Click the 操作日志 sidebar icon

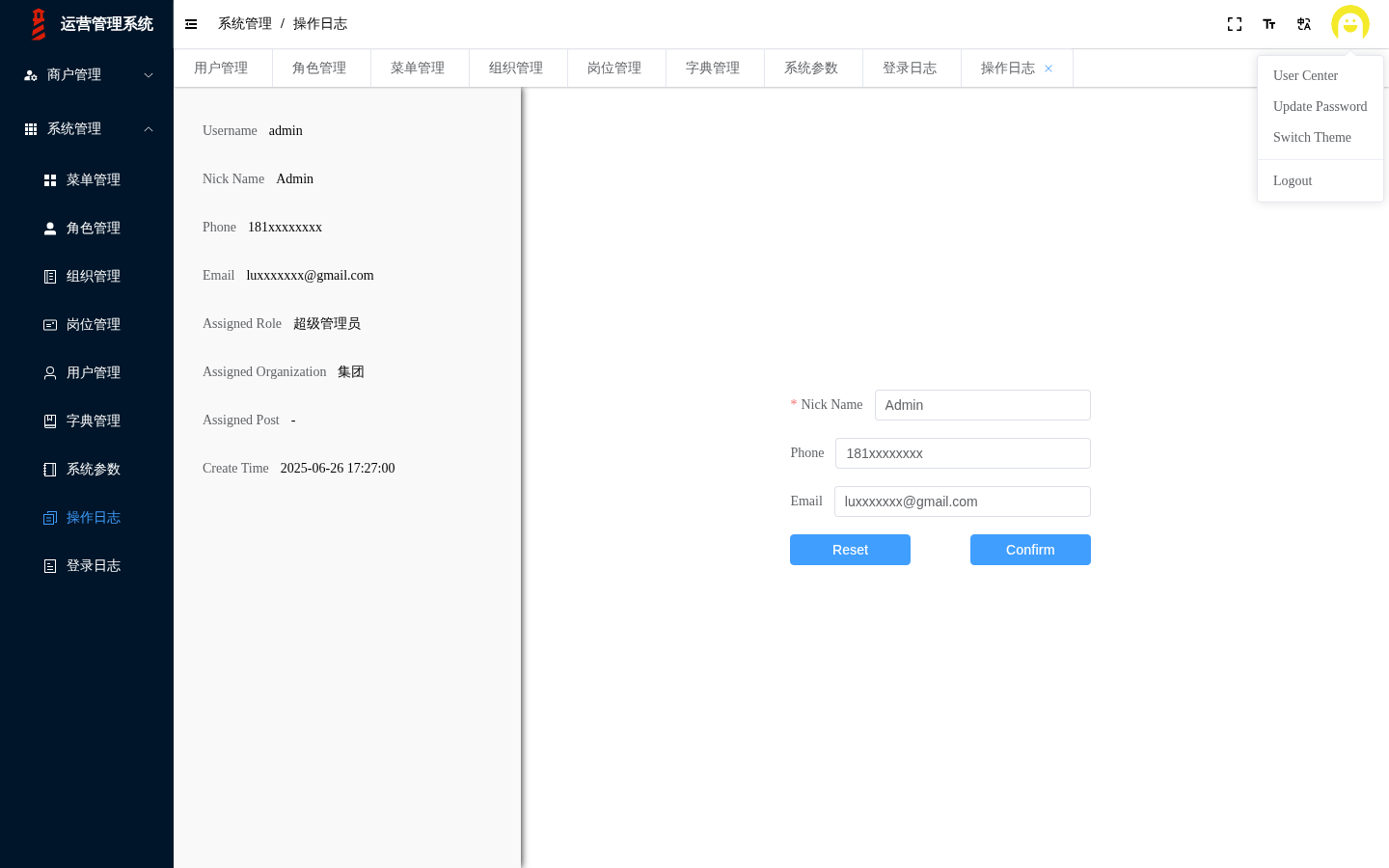50,518
